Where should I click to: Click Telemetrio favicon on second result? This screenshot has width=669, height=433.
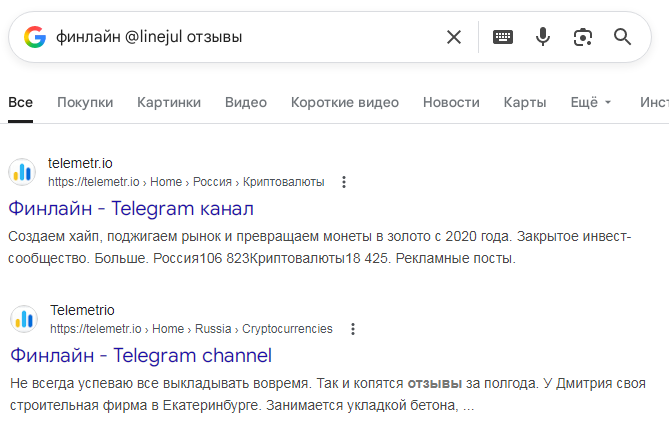tap(23, 319)
